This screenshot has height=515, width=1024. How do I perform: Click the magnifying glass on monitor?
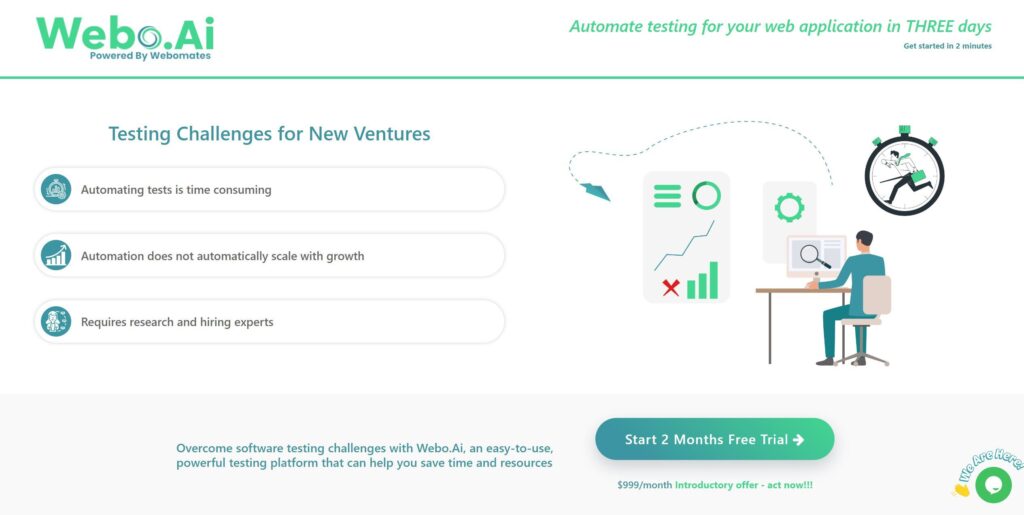click(x=817, y=257)
